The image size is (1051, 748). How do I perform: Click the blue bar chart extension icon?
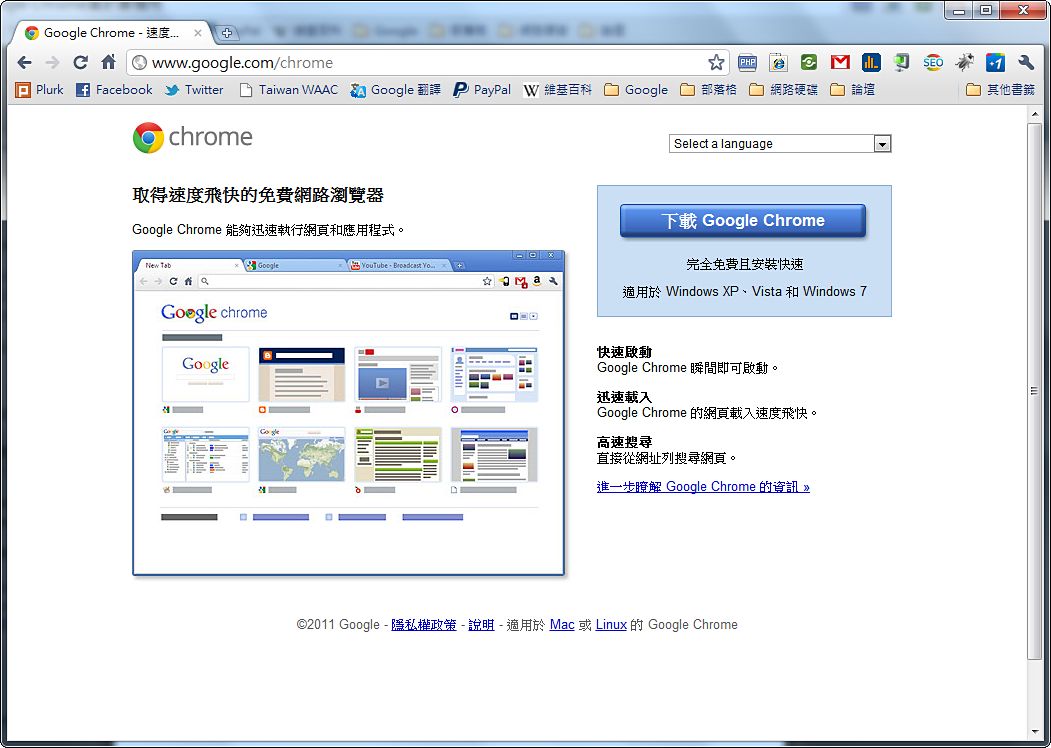tap(871, 62)
